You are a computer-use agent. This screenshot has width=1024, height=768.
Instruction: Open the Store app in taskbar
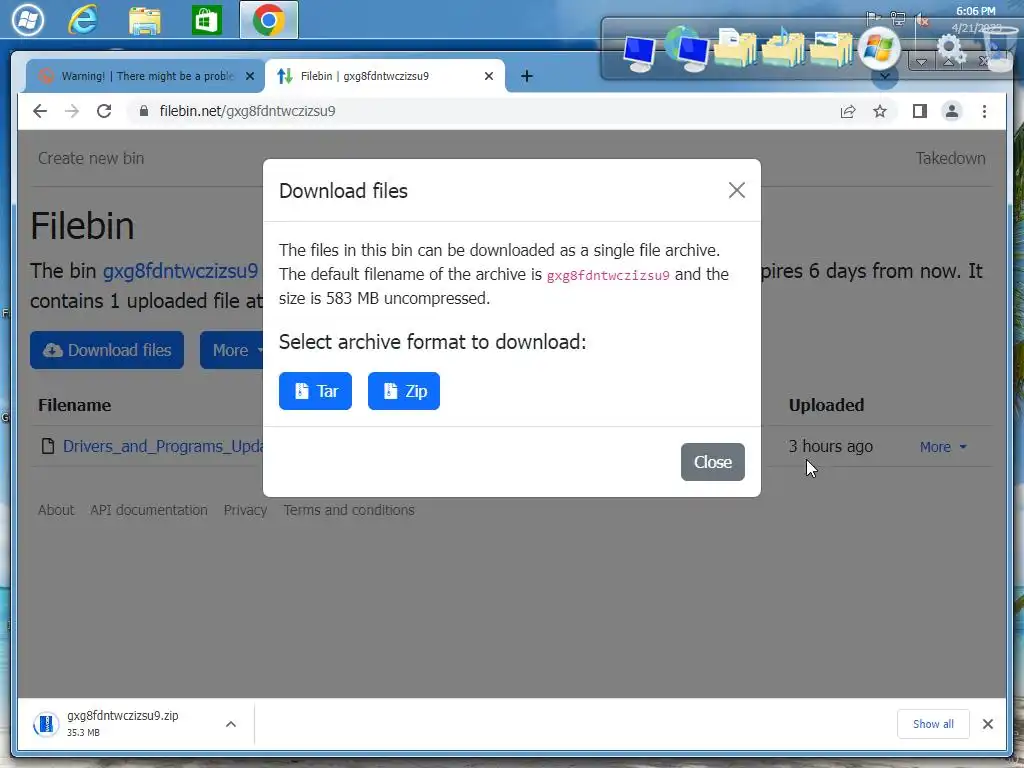(206, 20)
